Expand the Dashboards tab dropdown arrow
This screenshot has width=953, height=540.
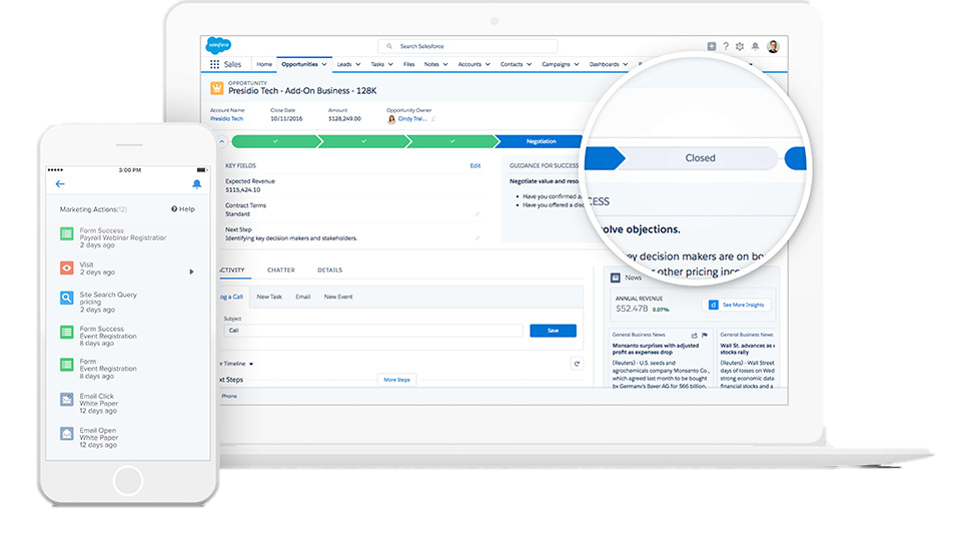(x=625, y=64)
